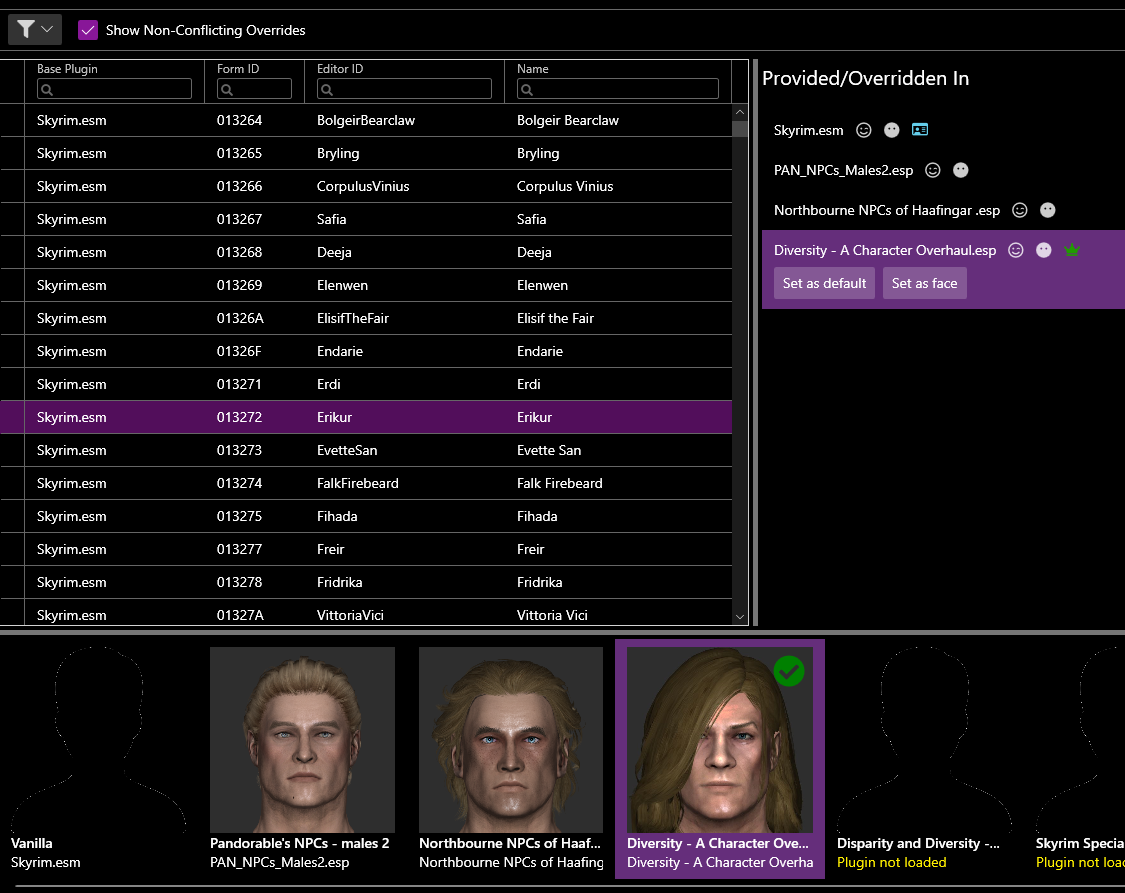This screenshot has width=1125, height=893.
Task: Uncheck Show Non-Conflicting Overrides
Action: [88, 30]
